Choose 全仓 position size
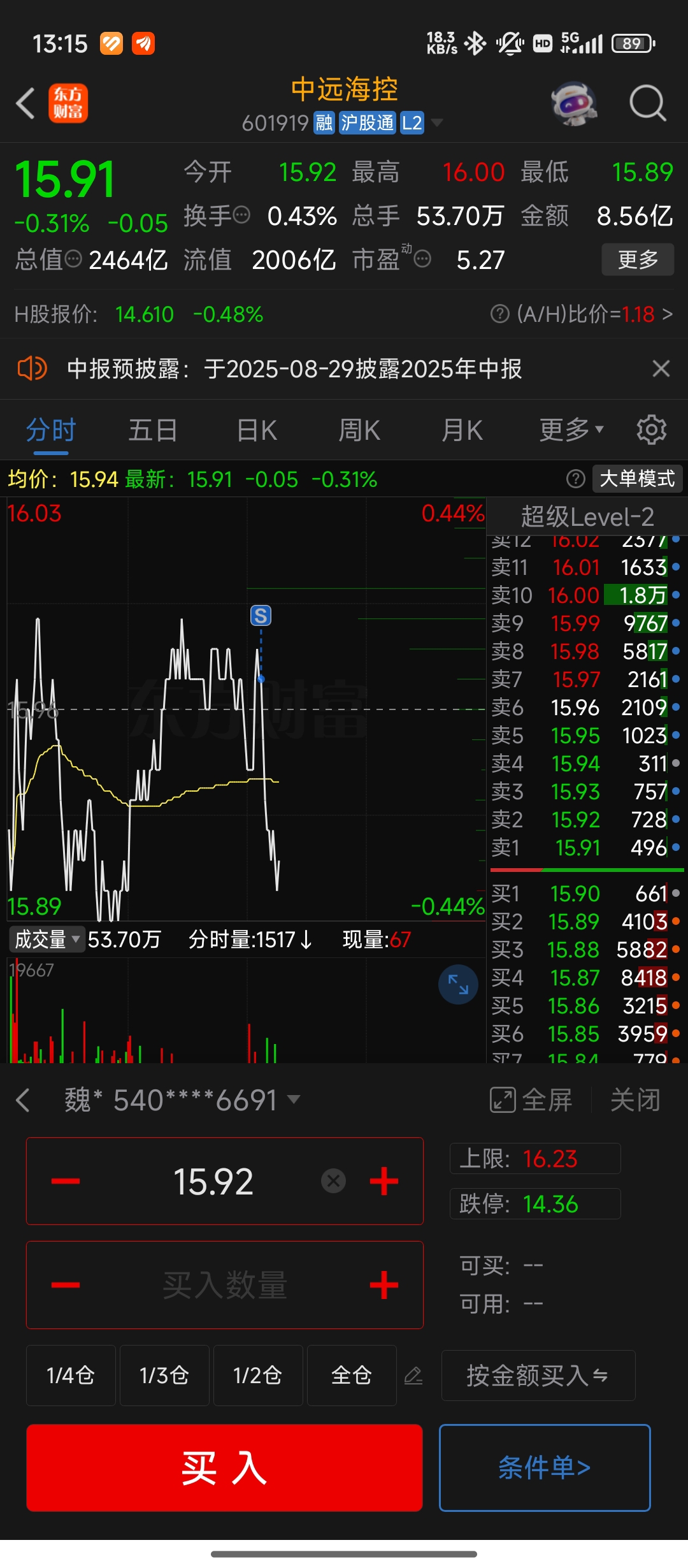 pyautogui.click(x=352, y=1376)
